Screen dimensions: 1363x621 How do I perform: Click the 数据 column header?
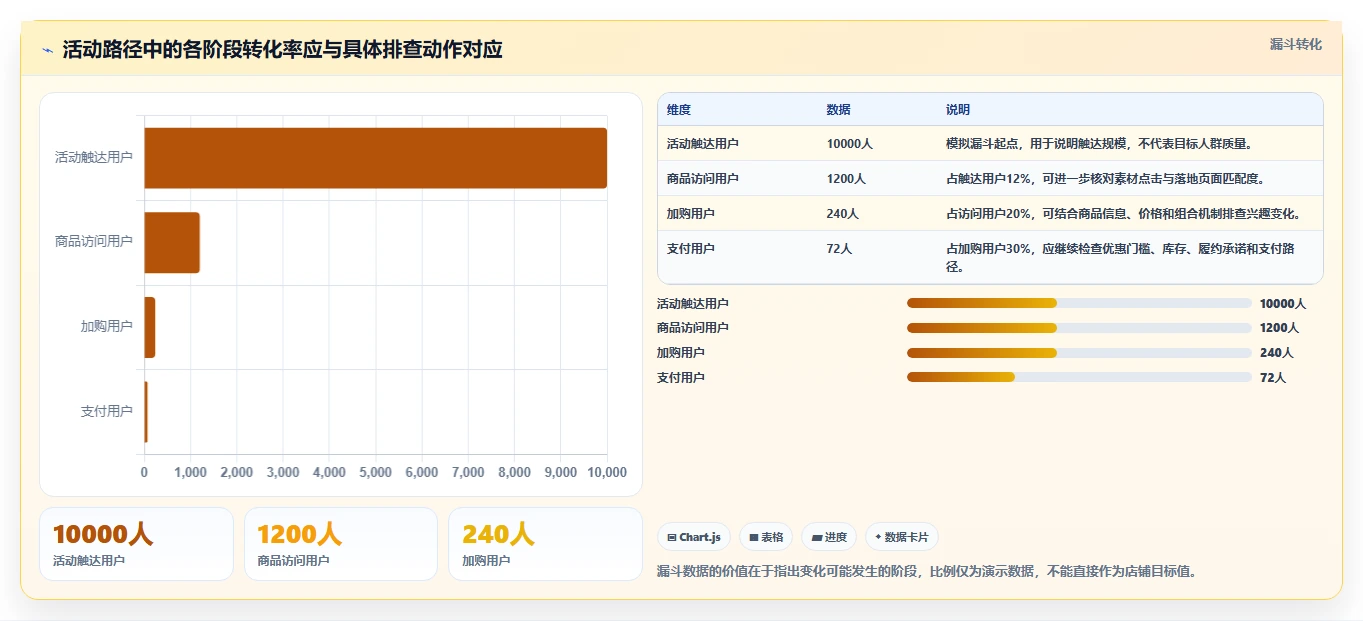pos(839,110)
